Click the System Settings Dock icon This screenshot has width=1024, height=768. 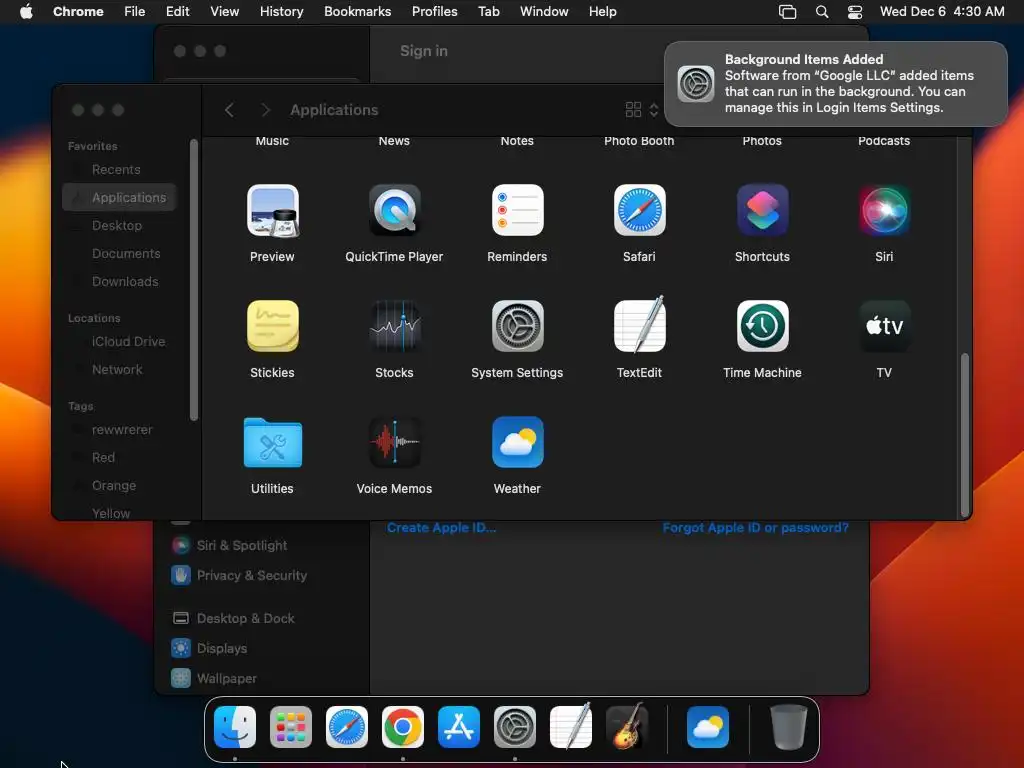(x=515, y=727)
